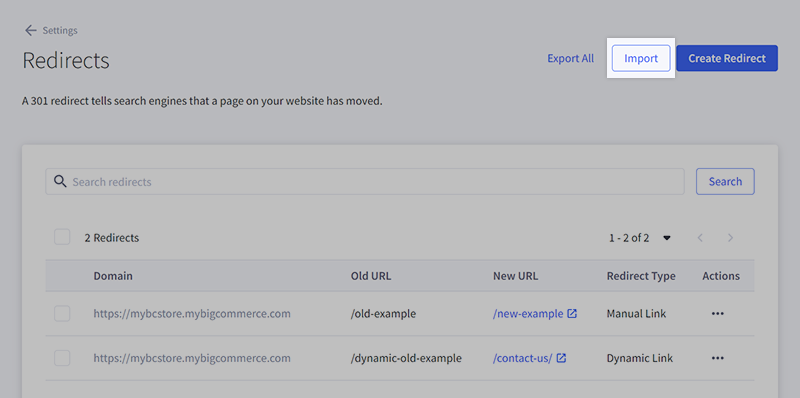Go to previous page of redirects
Viewport: 800px width, 398px height.
tap(701, 238)
